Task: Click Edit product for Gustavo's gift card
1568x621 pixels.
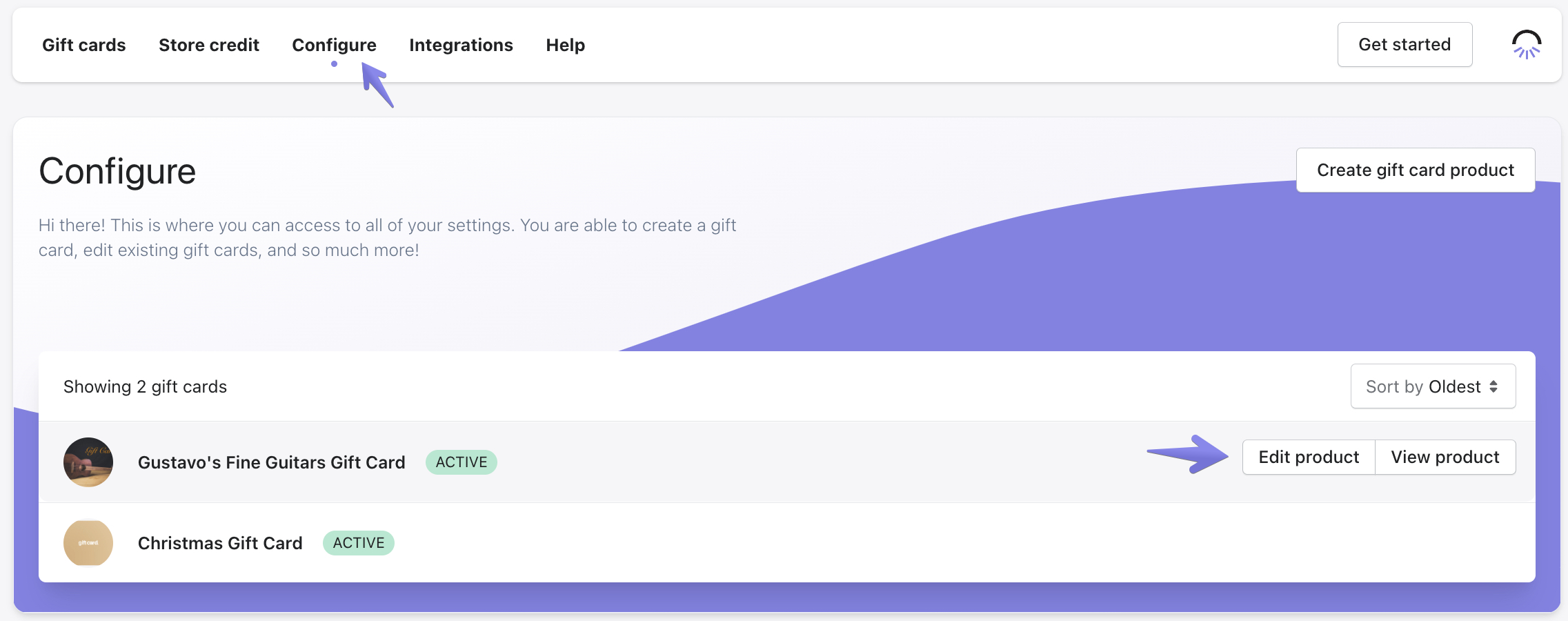Action: (x=1308, y=457)
